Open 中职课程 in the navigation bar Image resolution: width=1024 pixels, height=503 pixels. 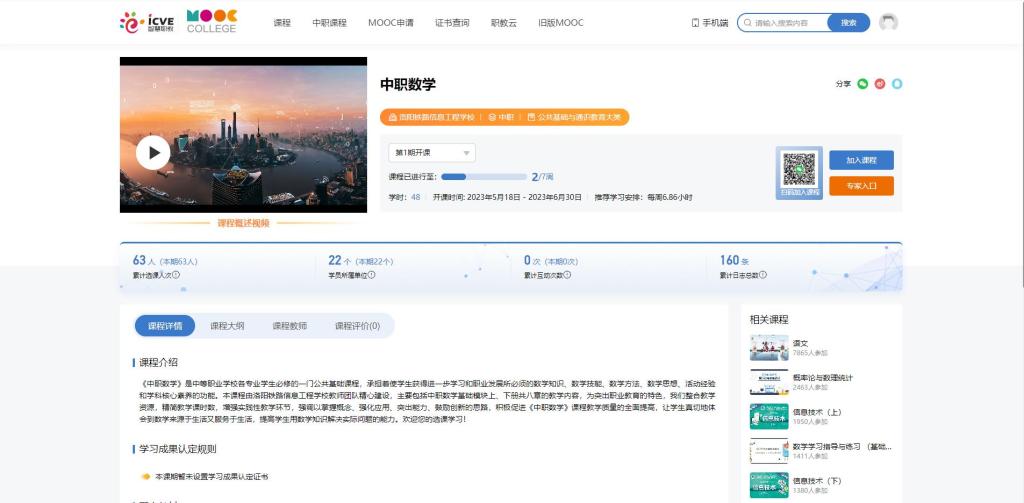329,22
